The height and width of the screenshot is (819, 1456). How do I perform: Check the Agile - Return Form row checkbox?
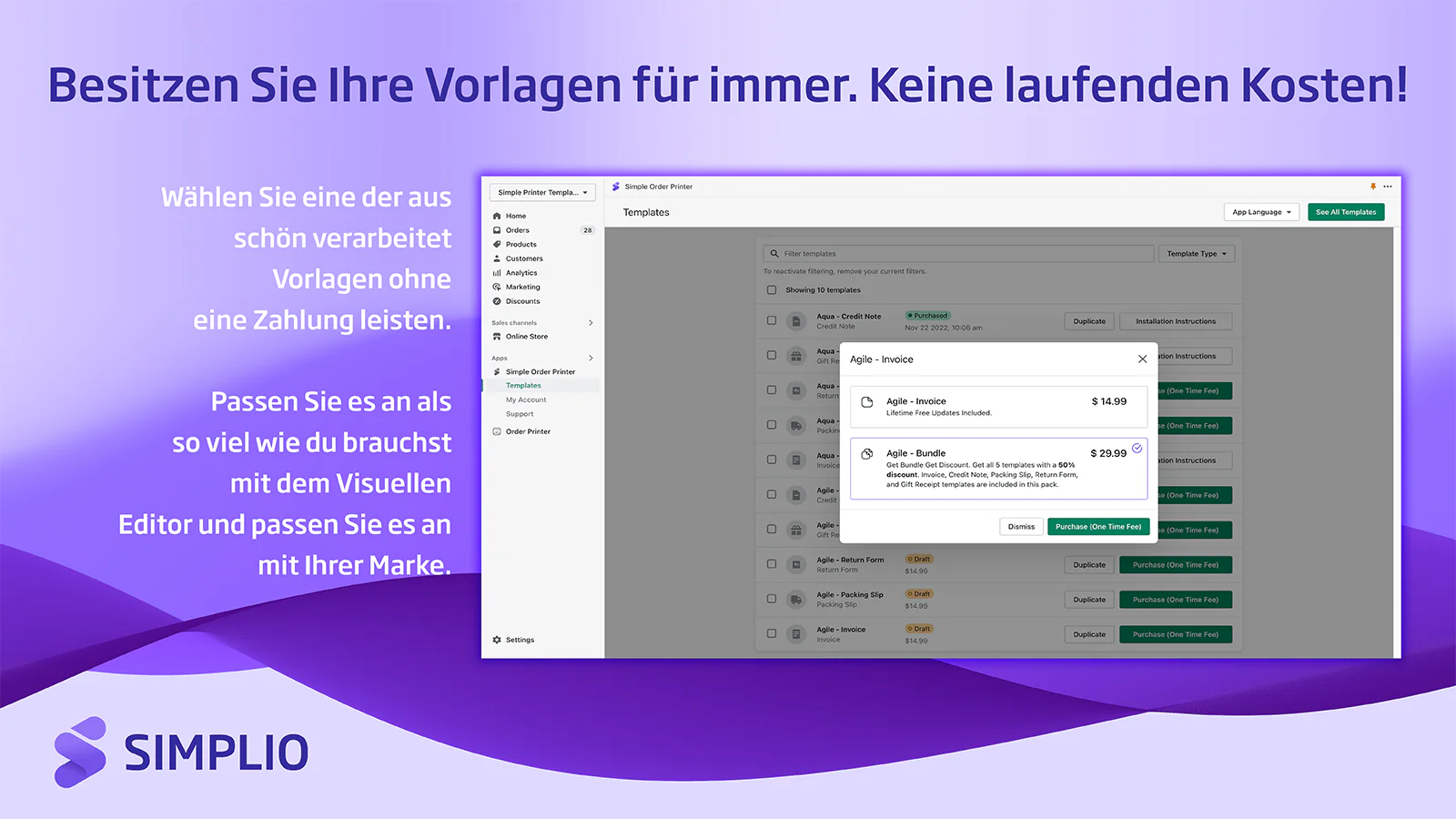pos(772,564)
